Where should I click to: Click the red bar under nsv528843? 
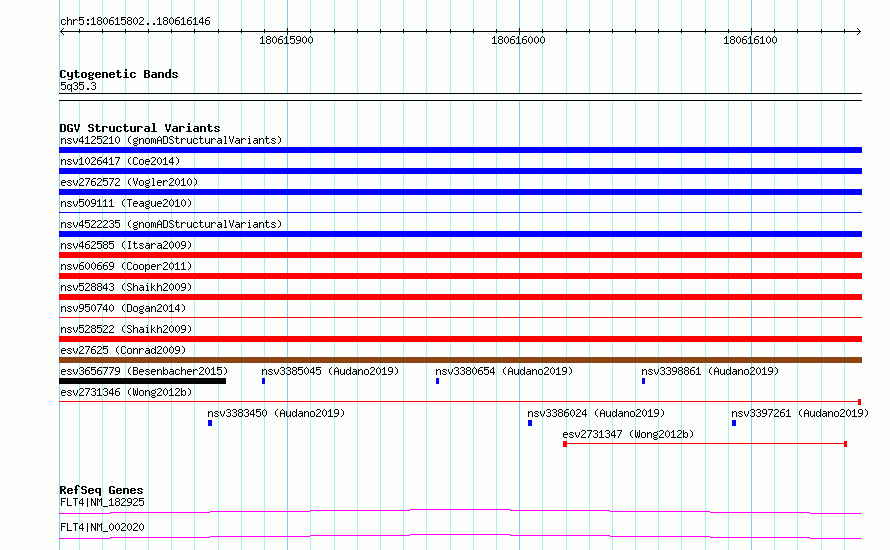460,297
